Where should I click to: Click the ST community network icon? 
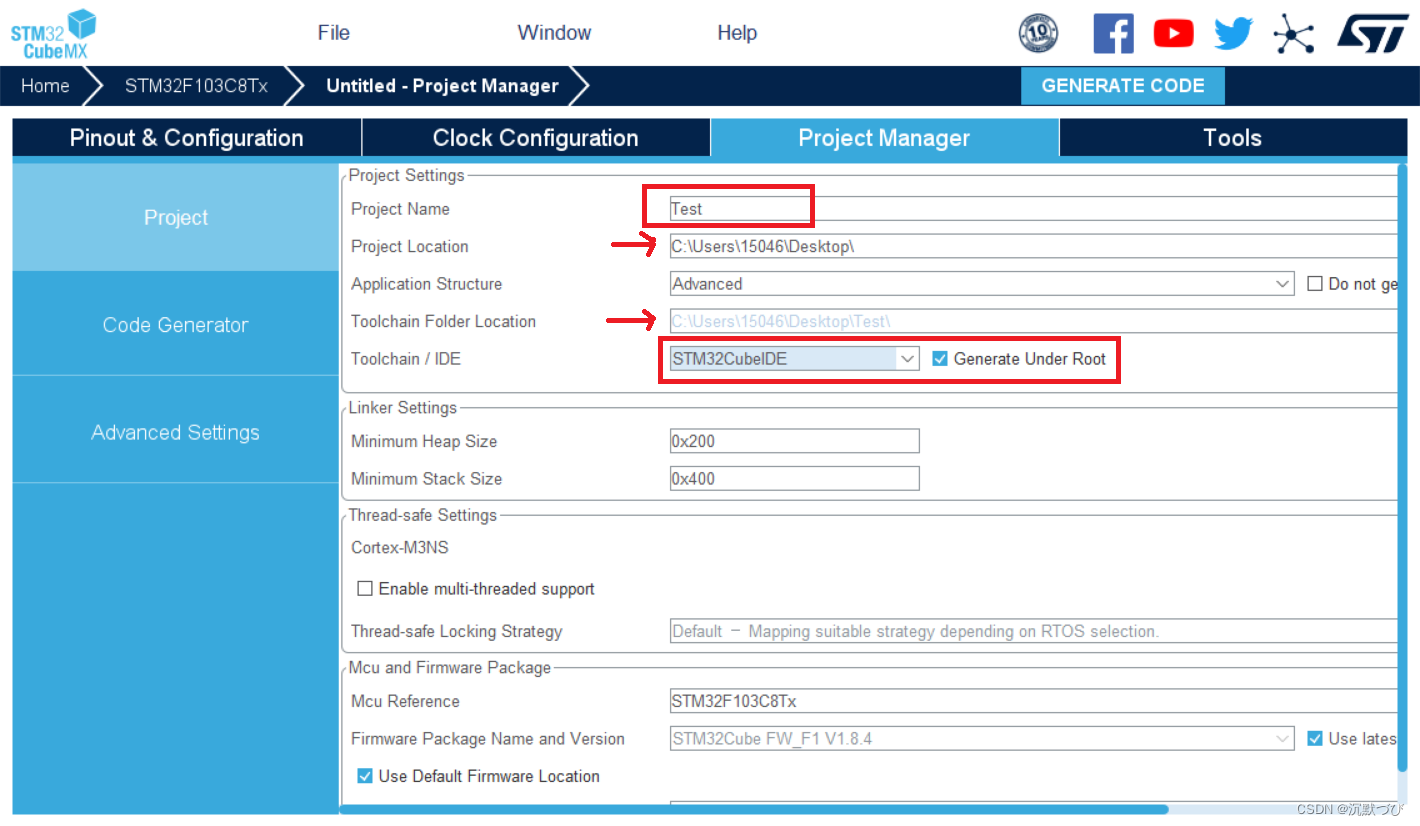click(x=1293, y=33)
